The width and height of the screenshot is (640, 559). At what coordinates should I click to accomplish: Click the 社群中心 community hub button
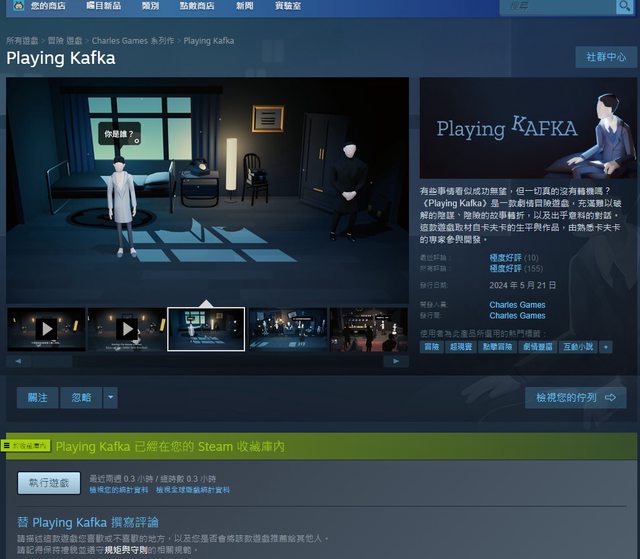click(x=606, y=57)
